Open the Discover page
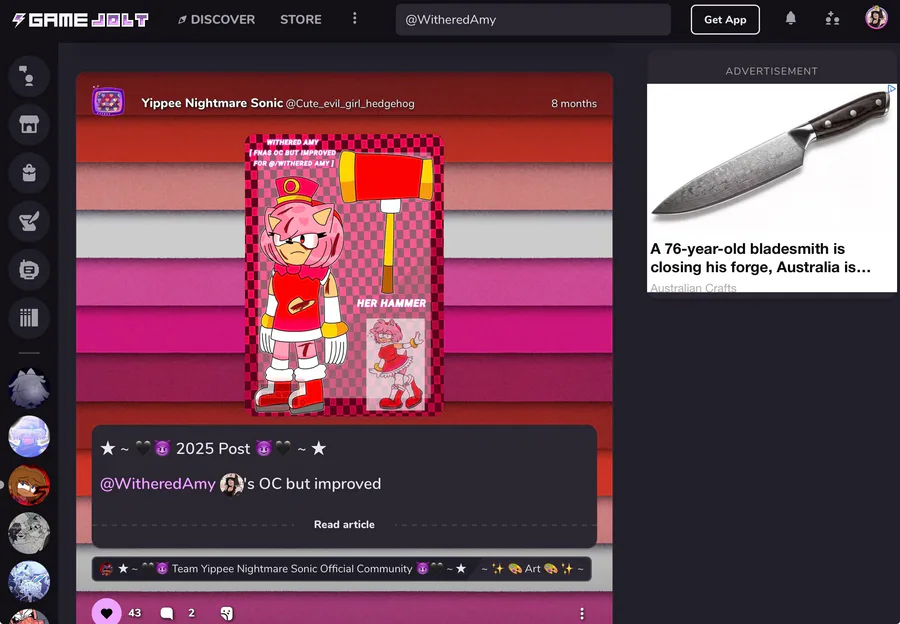 [x=216, y=20]
